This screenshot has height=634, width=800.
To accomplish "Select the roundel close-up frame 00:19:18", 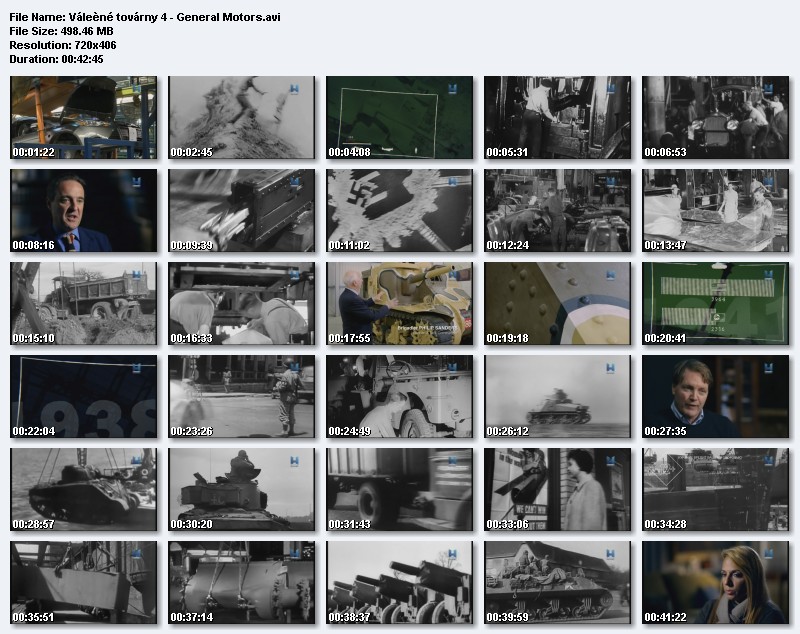I will click(557, 303).
